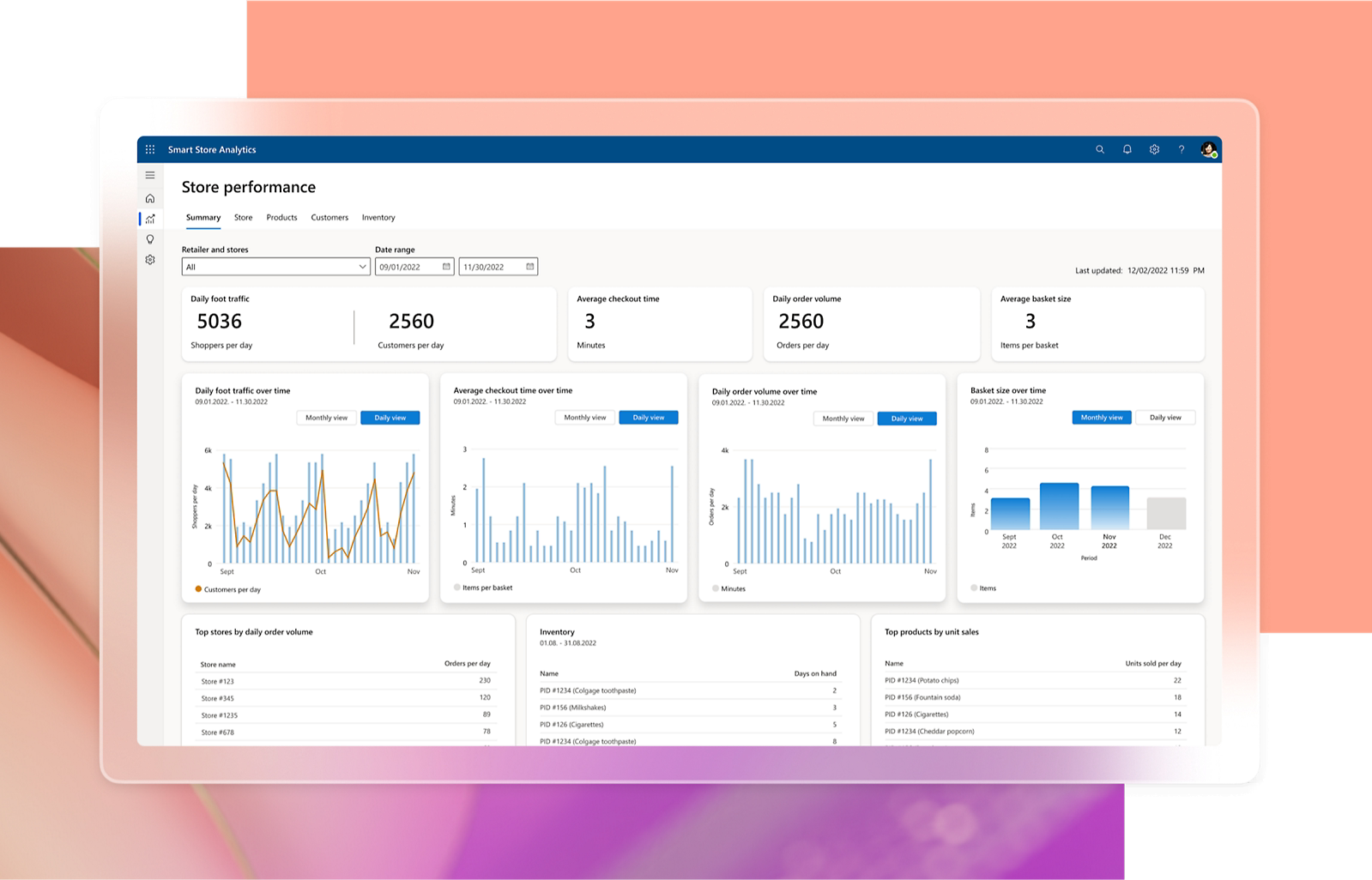This screenshot has height=880, width=1372.
Task: Click the Average basket size card title
Action: (1036, 299)
